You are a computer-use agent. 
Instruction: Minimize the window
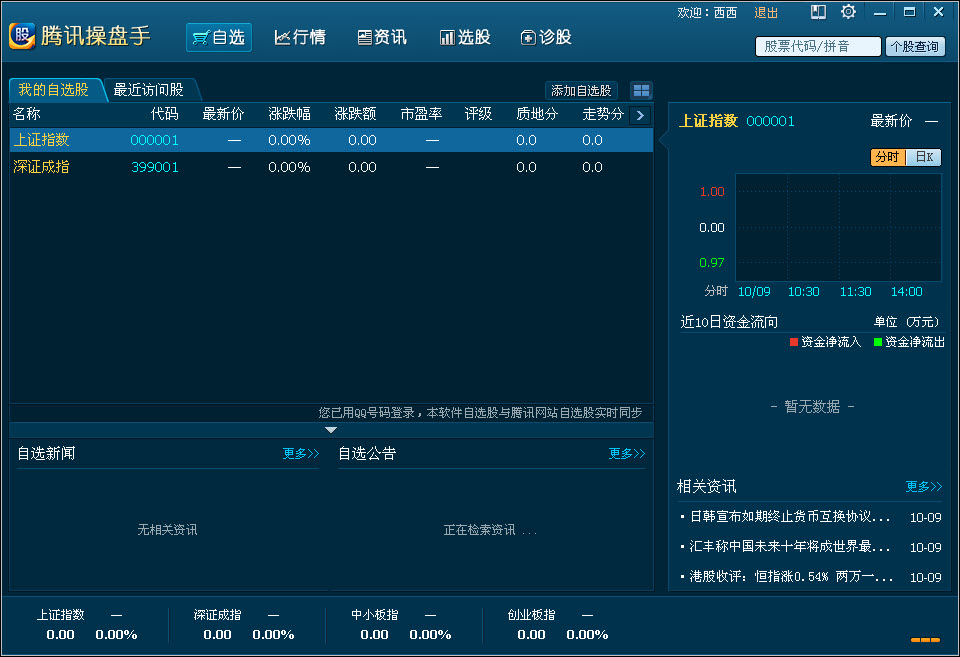pos(880,12)
